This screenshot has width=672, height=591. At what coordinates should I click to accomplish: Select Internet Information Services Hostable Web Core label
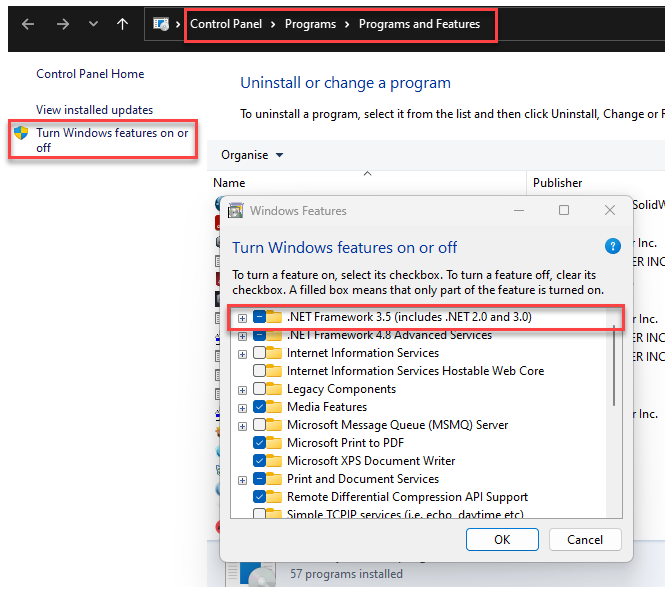pyautogui.click(x=415, y=371)
